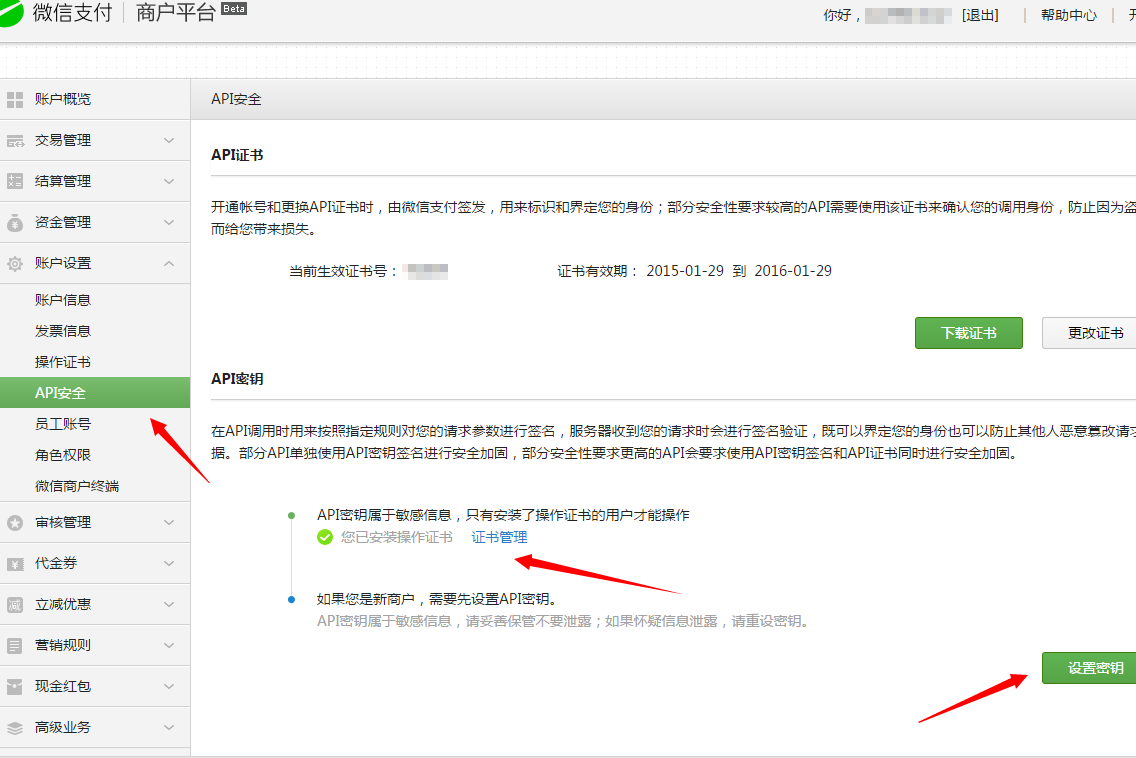Click the green 下载证书 button
This screenshot has height=758, width=1136.
(x=968, y=333)
